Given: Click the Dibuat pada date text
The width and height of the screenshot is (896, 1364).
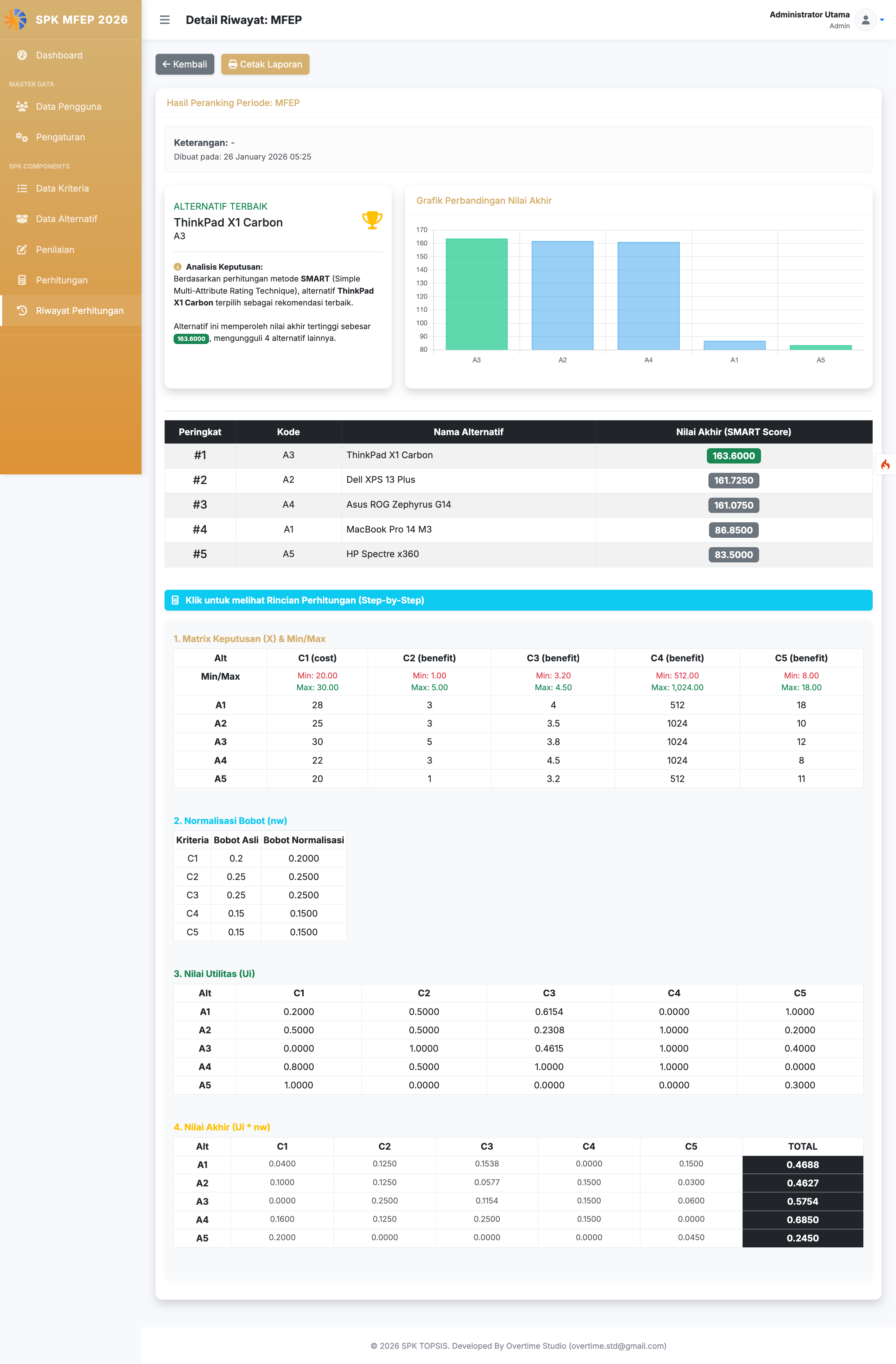Looking at the screenshot, I should click(x=242, y=157).
